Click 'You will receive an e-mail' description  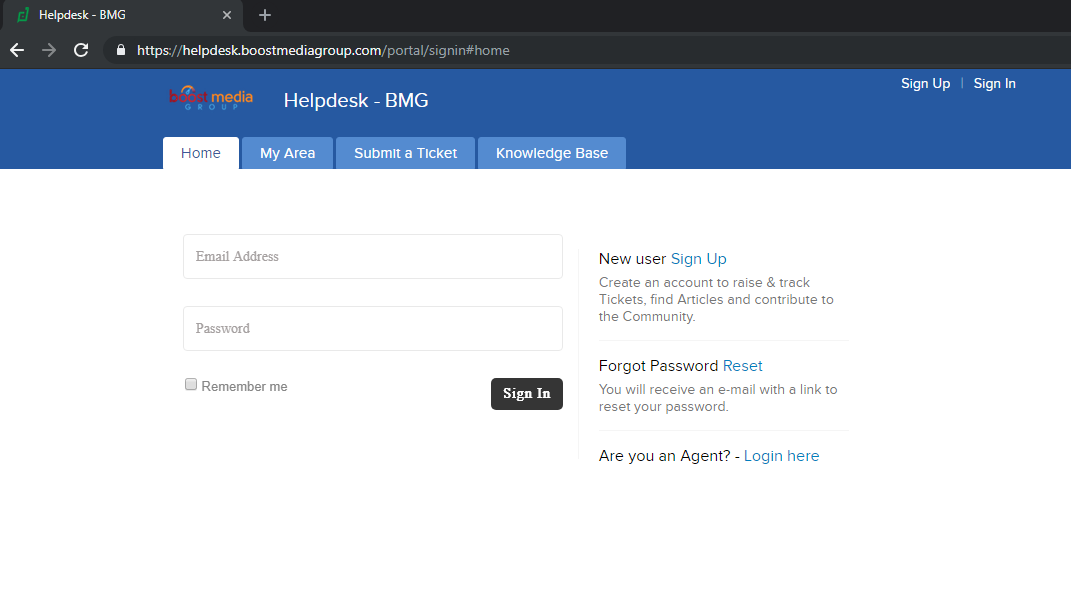tap(718, 398)
